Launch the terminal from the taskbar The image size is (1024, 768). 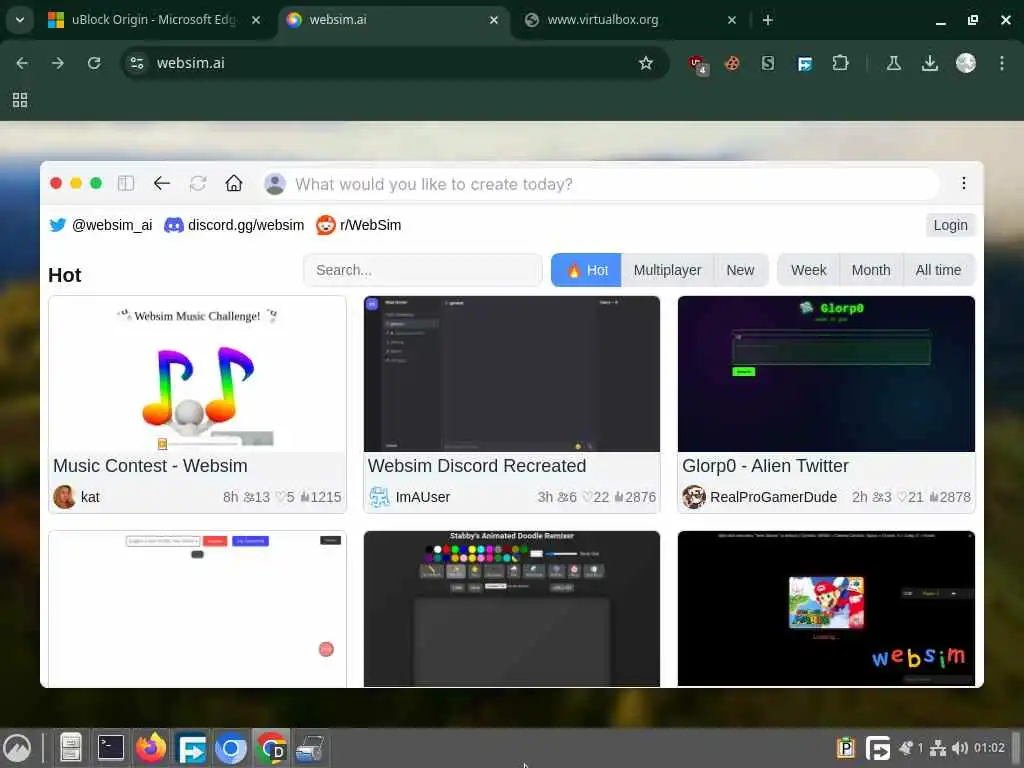coord(110,748)
